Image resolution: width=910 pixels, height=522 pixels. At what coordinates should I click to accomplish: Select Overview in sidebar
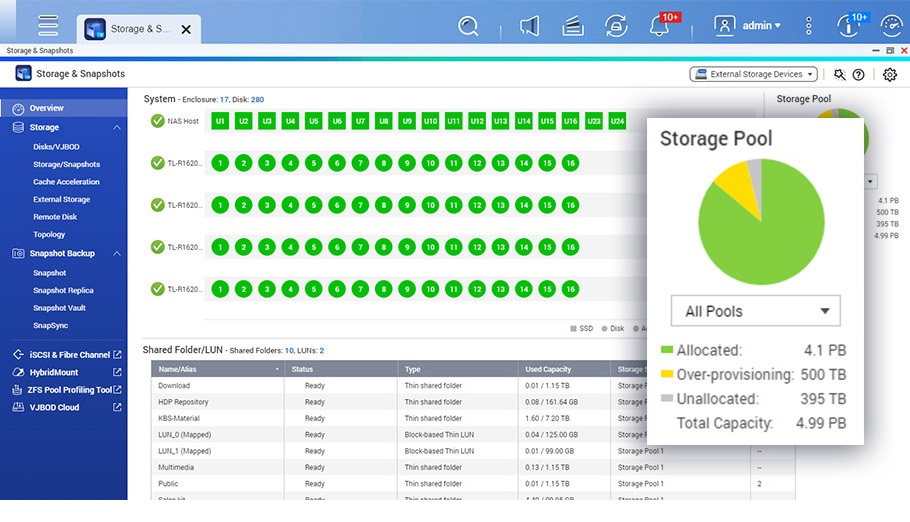pos(64,108)
